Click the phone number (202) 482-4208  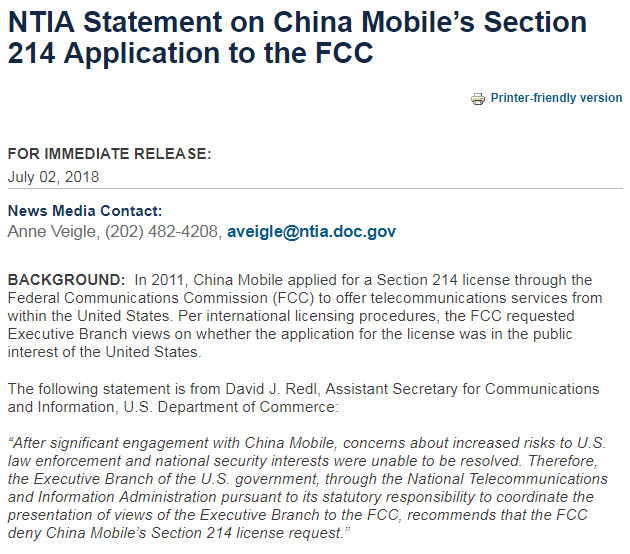[162, 232]
